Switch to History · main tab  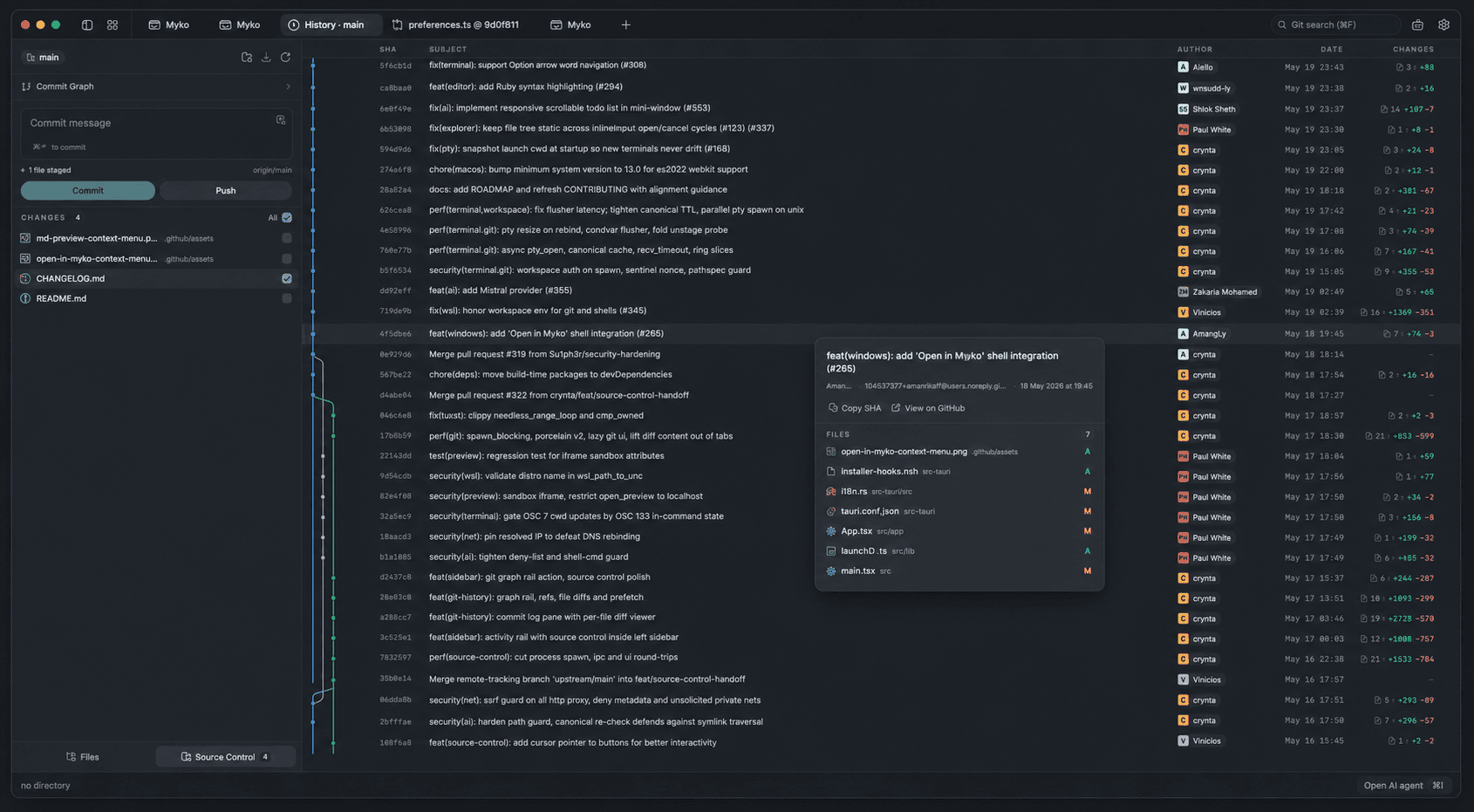click(x=331, y=25)
